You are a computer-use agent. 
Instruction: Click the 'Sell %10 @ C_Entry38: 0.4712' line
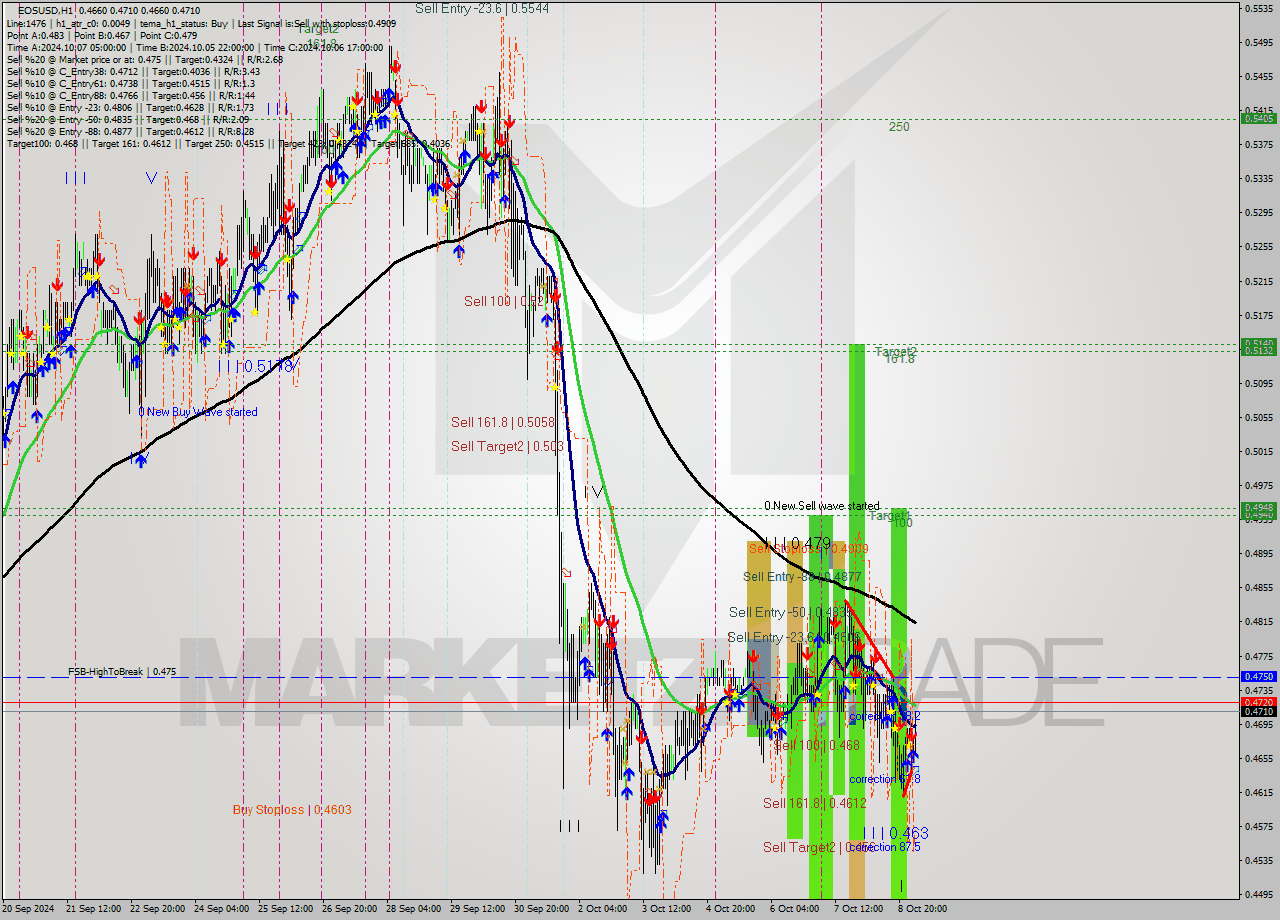[x=133, y=71]
